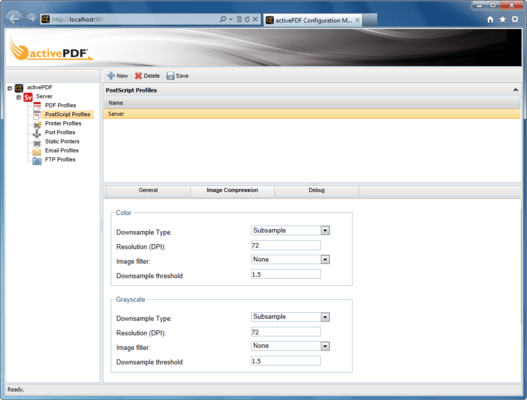
Task: Collapse the PostScript Profiles panel
Action: [515, 90]
